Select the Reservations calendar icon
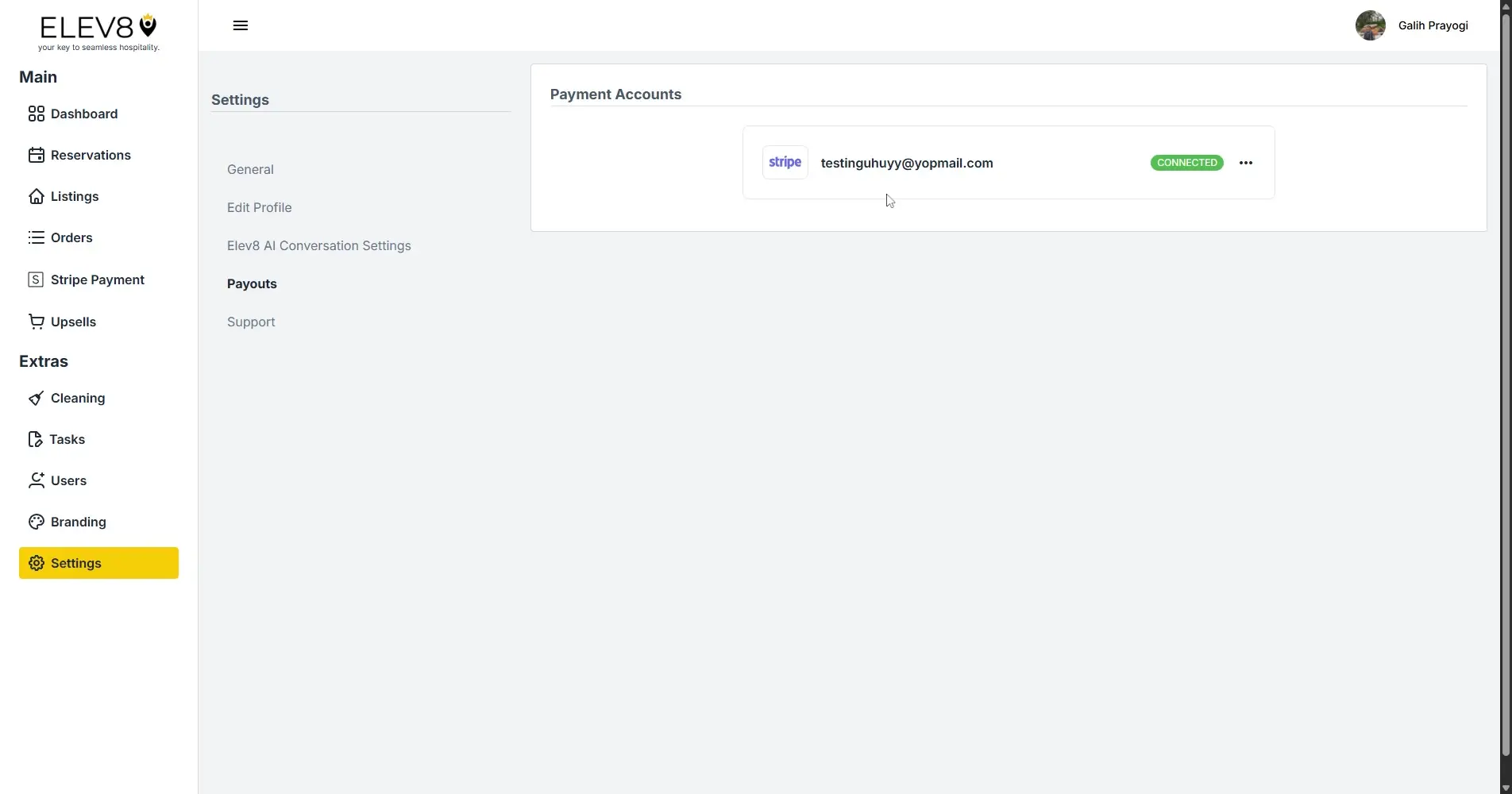The width and height of the screenshot is (1512, 794). [36, 155]
